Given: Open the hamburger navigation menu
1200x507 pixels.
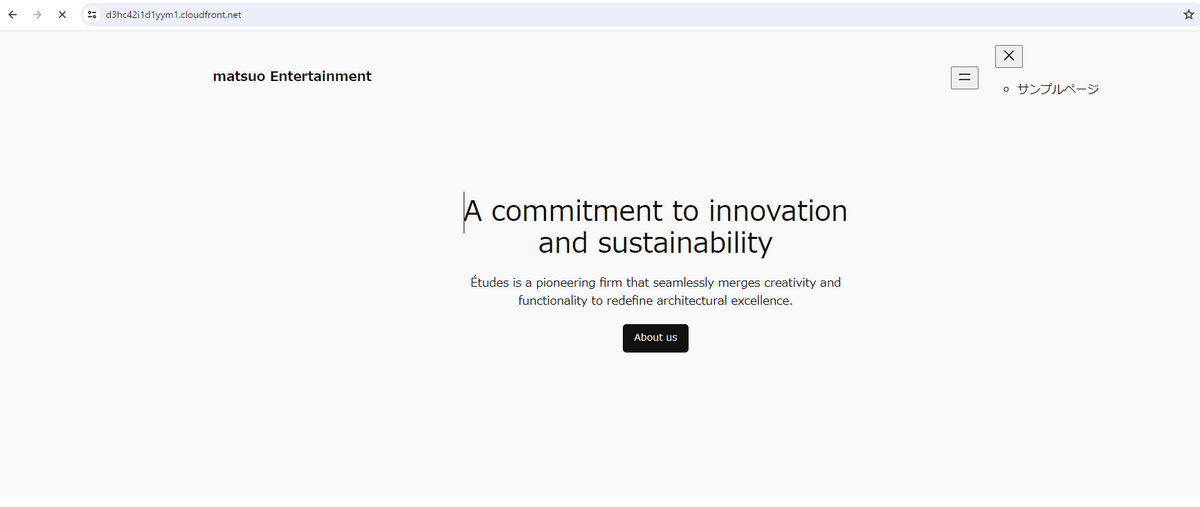Looking at the screenshot, I should (x=964, y=77).
